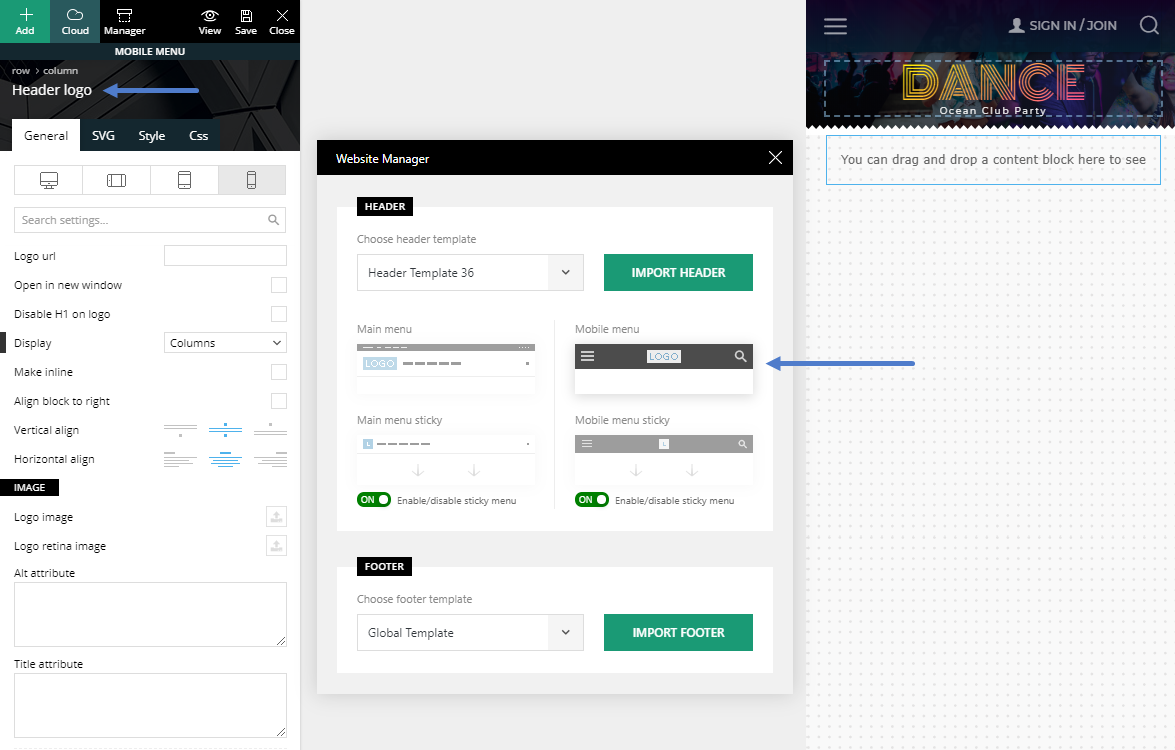Click the search icon in the preview header
1175x750 pixels.
1150,25
